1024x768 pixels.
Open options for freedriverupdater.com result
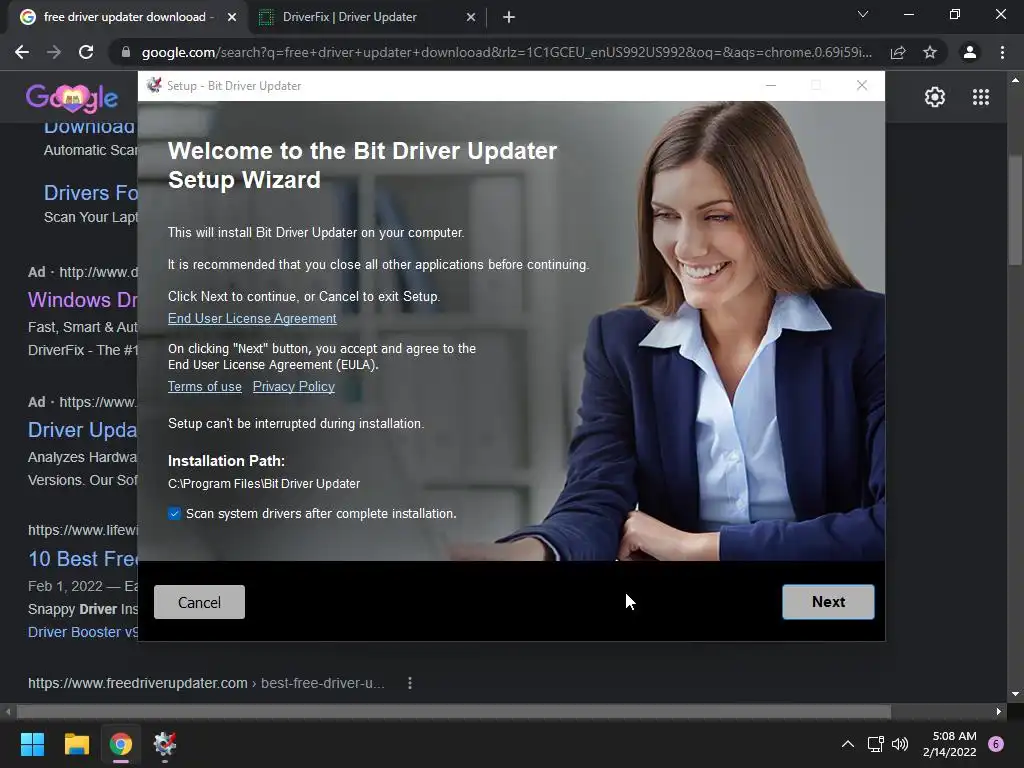(x=409, y=683)
